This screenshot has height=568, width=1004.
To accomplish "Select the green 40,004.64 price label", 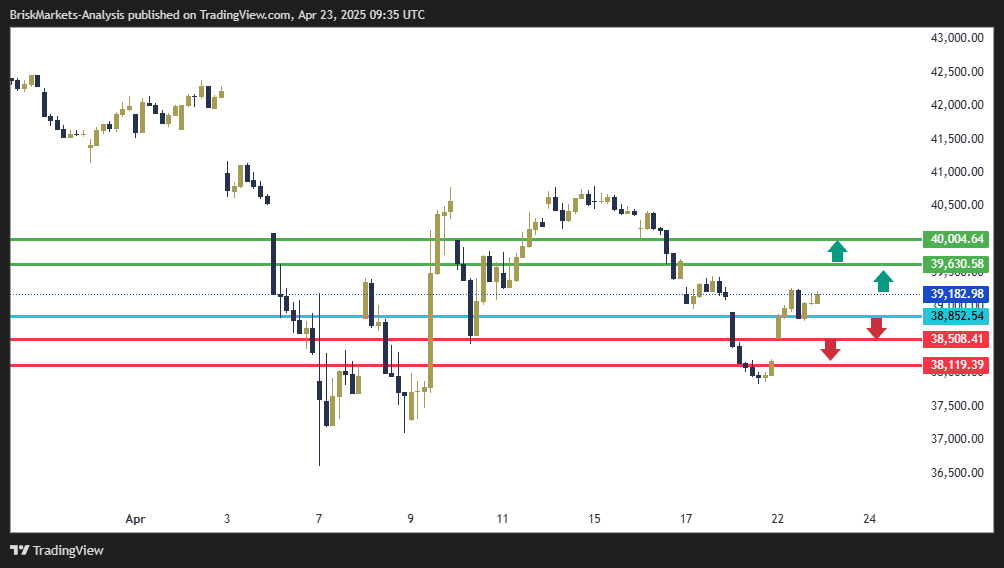I will point(958,239).
